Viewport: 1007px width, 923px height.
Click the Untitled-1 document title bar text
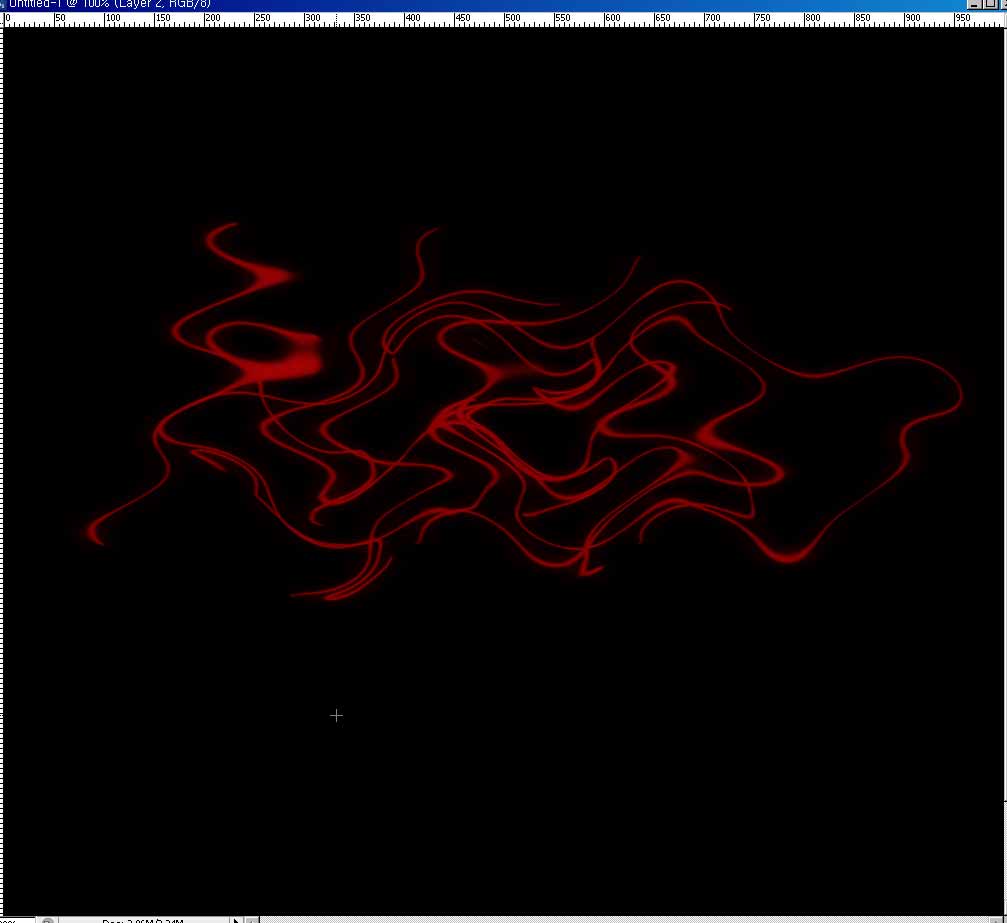pyautogui.click(x=110, y=4)
